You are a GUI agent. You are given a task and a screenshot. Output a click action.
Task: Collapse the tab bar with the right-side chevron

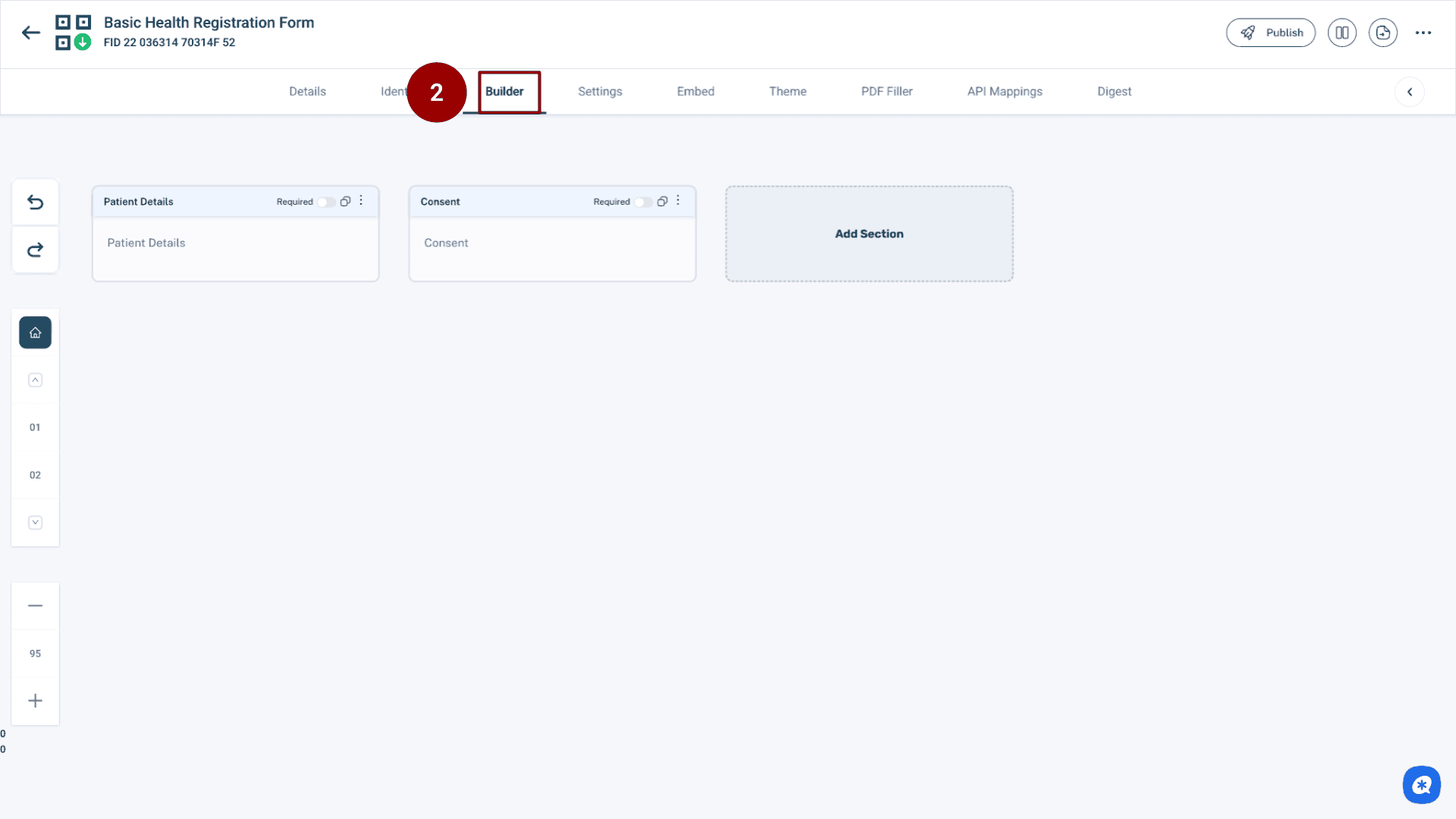point(1410,91)
